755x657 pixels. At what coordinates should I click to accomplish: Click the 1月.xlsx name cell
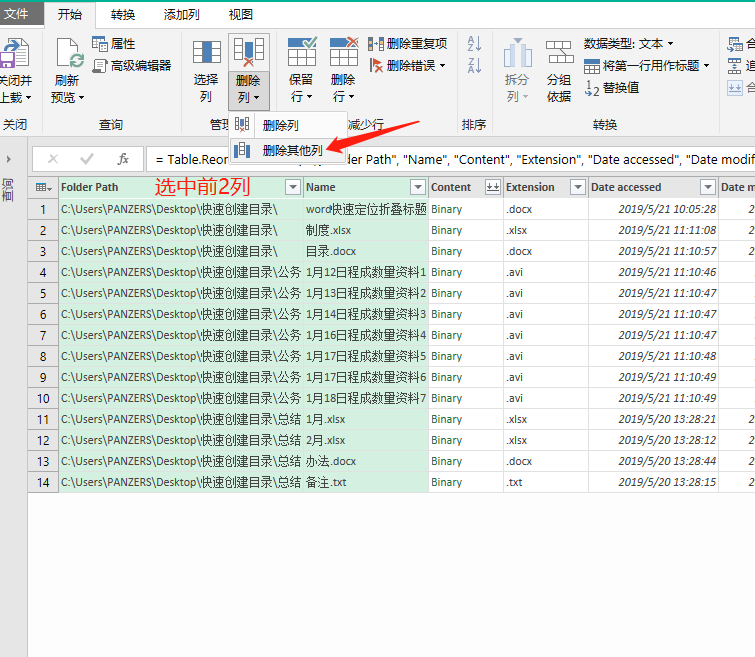[x=366, y=420]
